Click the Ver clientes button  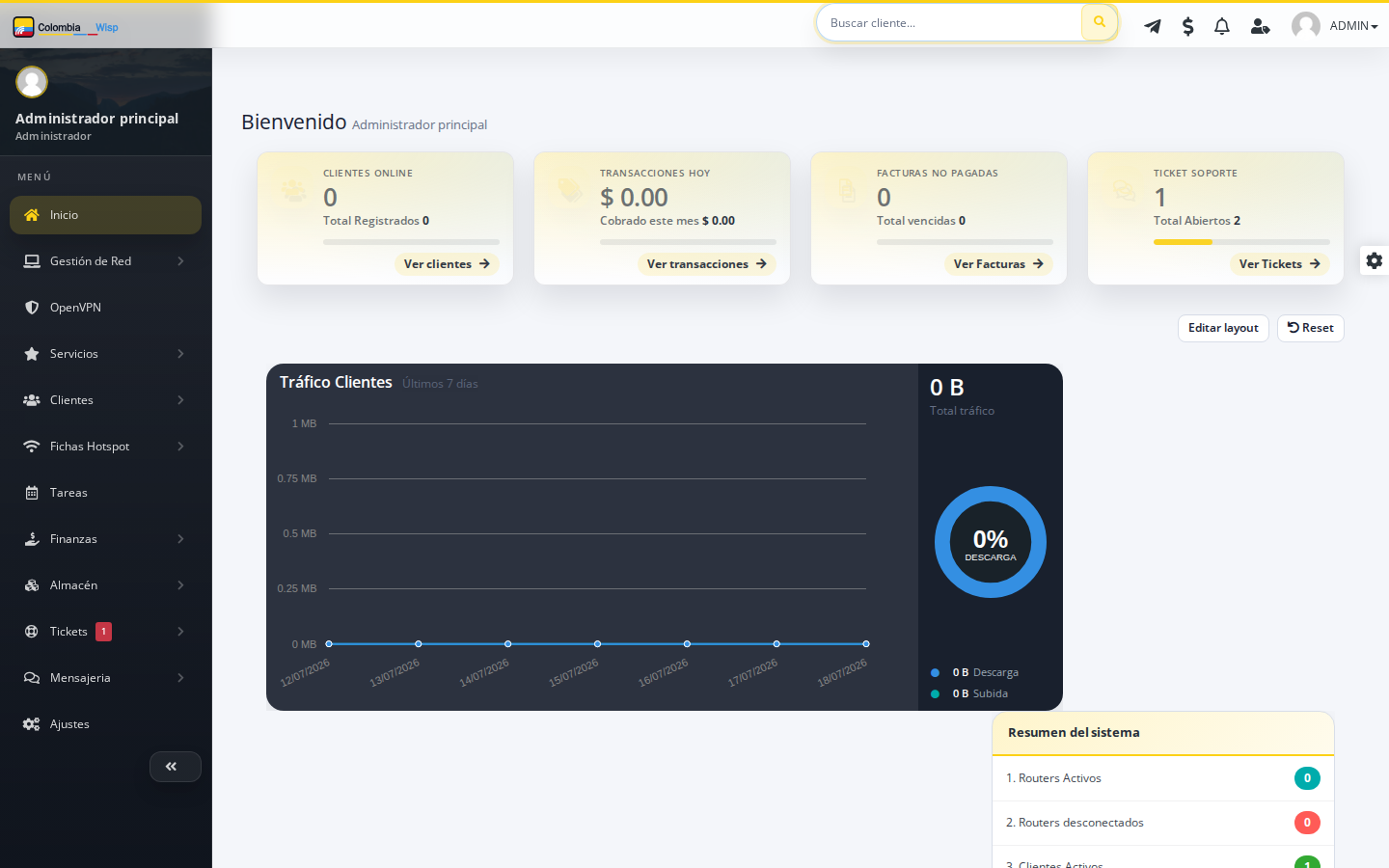point(447,264)
